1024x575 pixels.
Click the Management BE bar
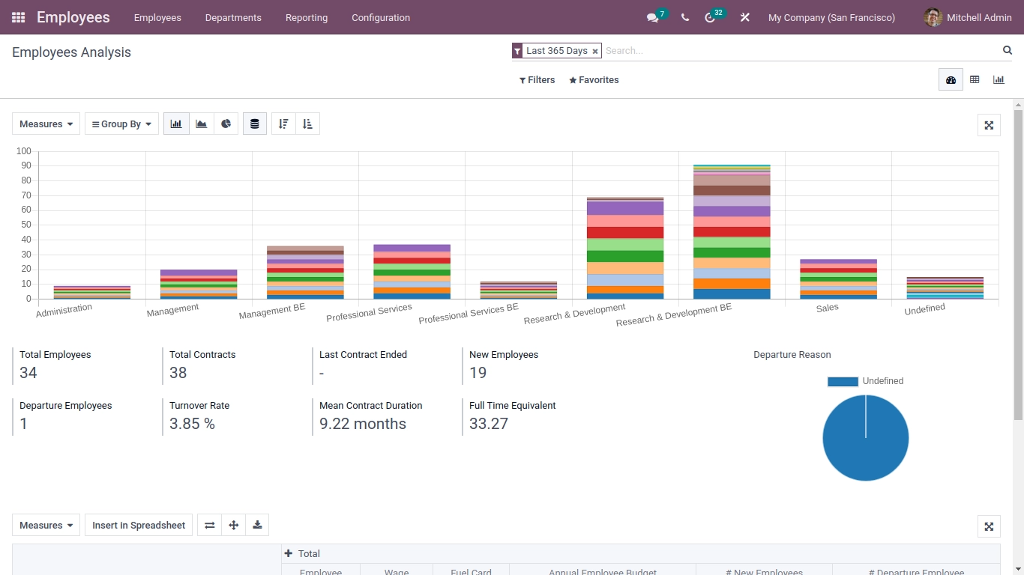coord(305,272)
